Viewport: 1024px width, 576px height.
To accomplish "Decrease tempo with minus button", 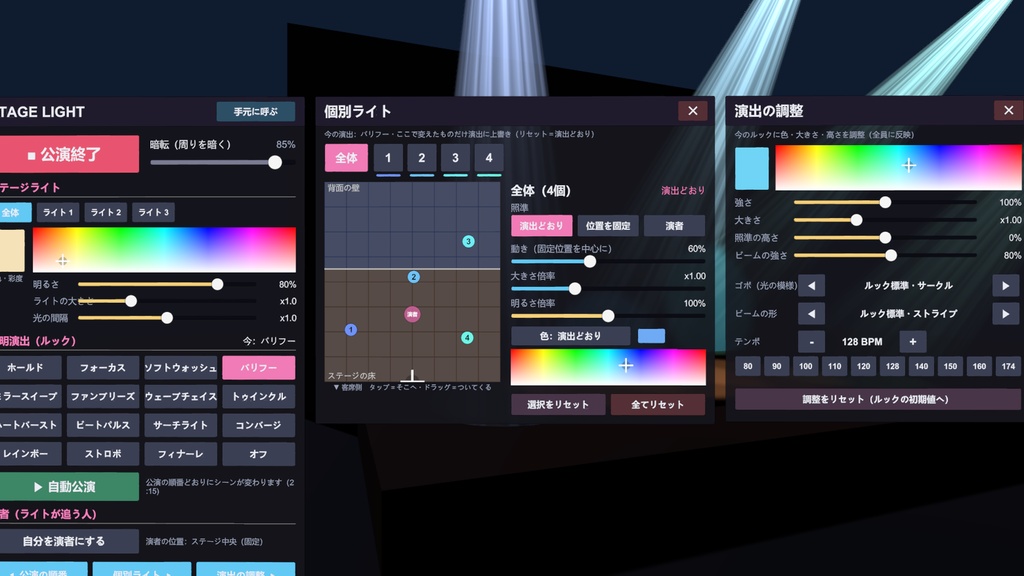I will tap(811, 342).
